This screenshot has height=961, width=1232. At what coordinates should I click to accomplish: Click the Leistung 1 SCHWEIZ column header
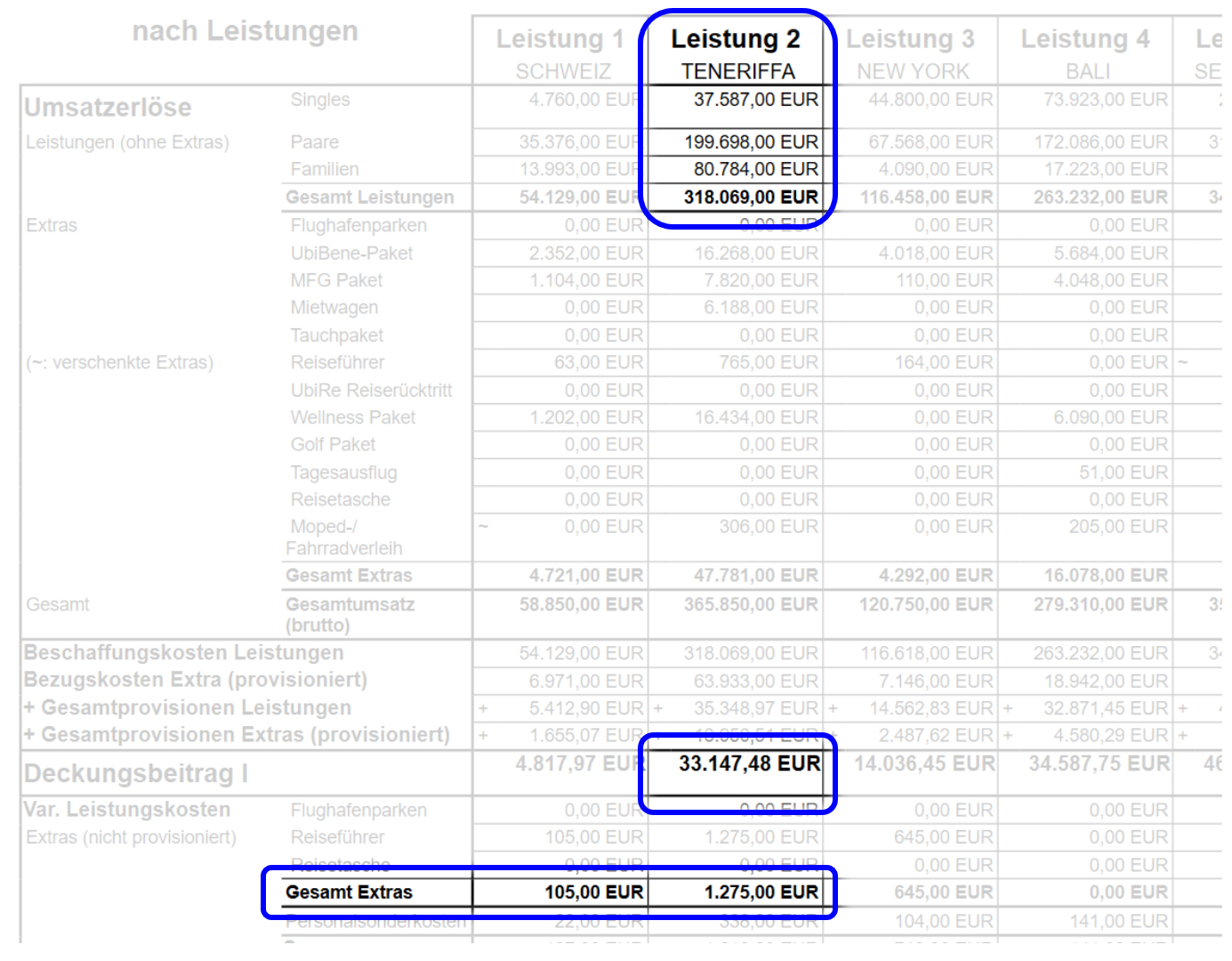[560, 52]
